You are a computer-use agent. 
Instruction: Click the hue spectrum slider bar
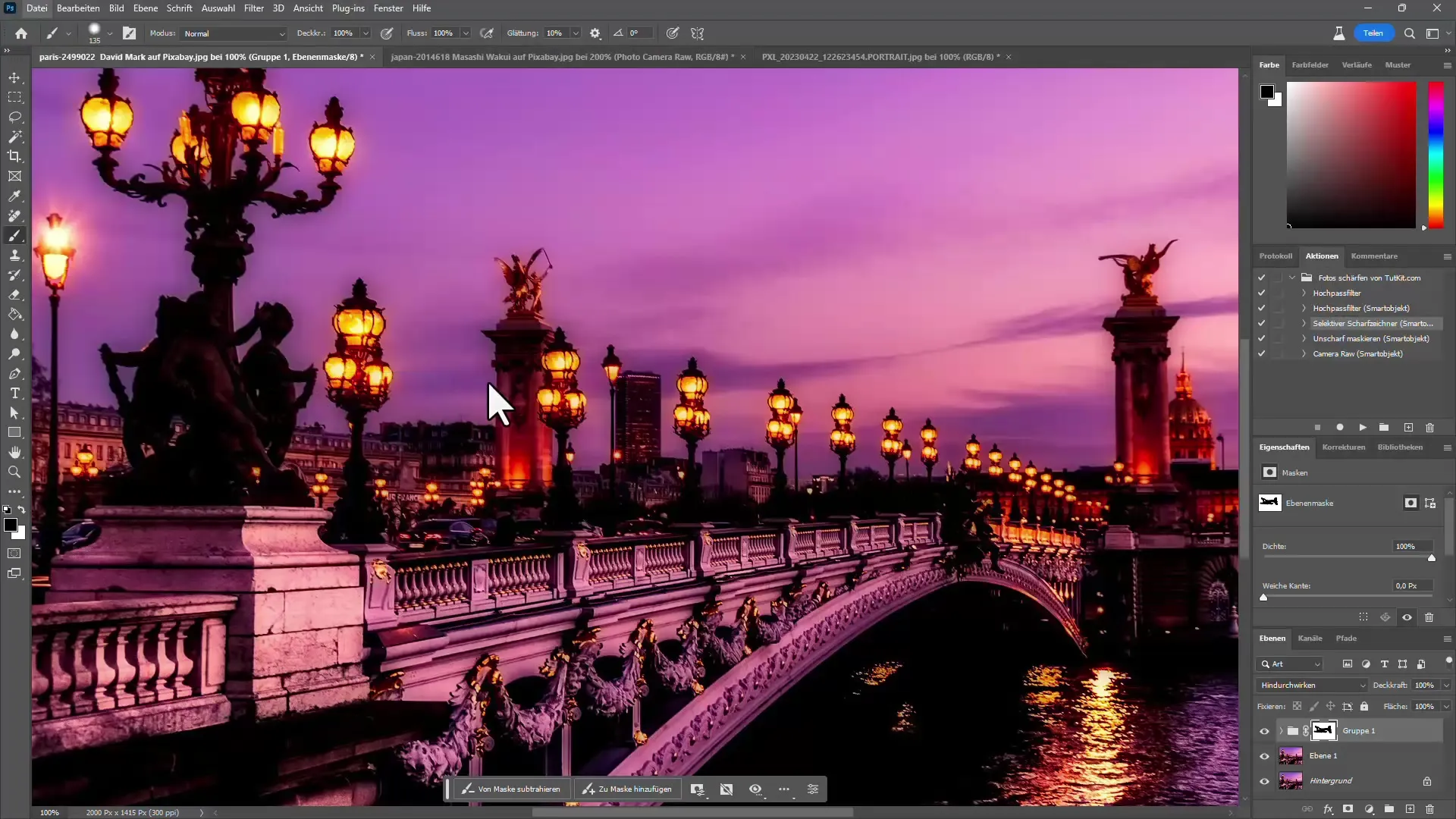pyautogui.click(x=1436, y=154)
